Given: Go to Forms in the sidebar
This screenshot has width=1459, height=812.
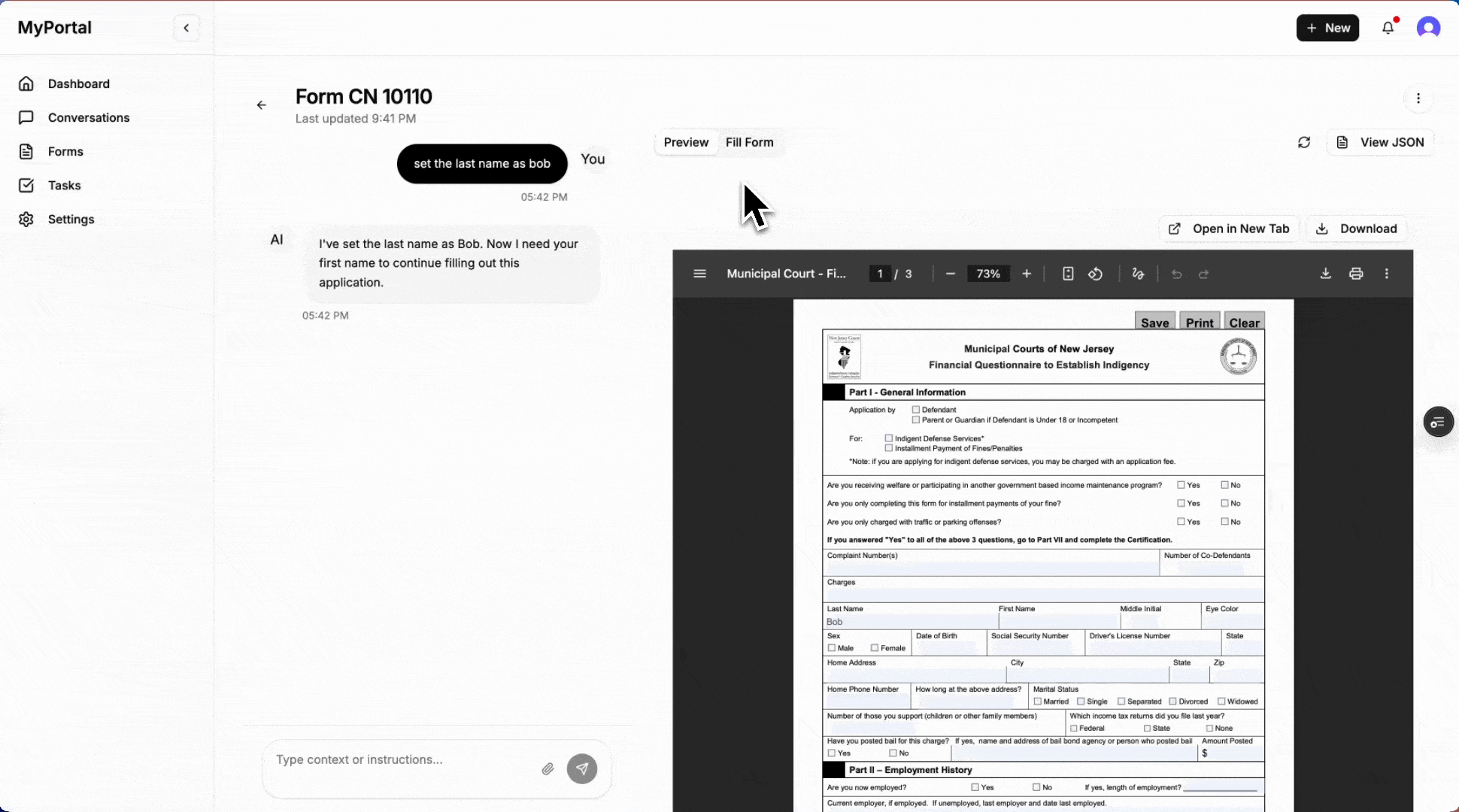Looking at the screenshot, I should (65, 151).
